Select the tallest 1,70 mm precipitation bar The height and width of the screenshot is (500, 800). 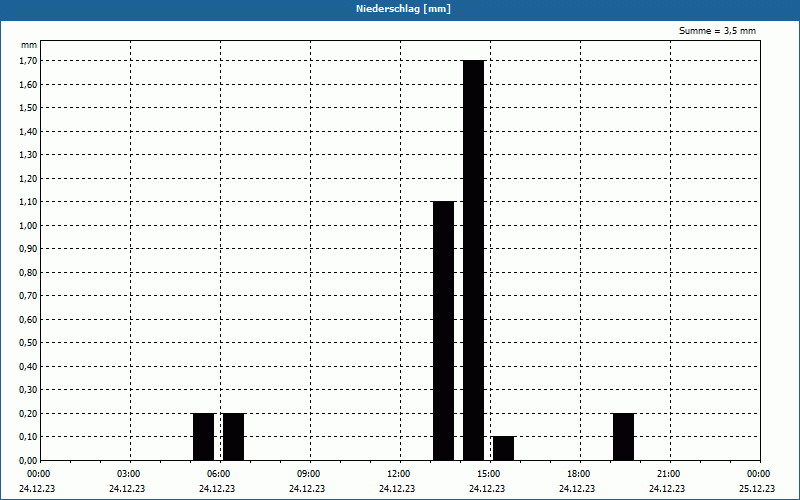click(473, 260)
